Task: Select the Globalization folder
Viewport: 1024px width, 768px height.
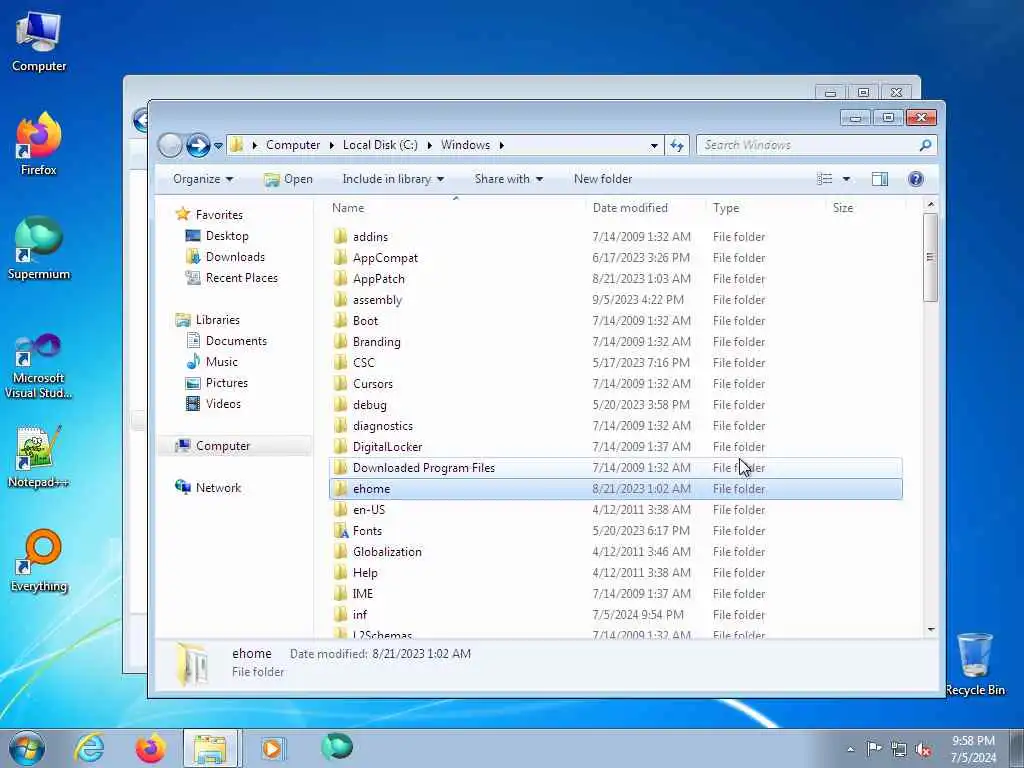Action: pyautogui.click(x=387, y=552)
